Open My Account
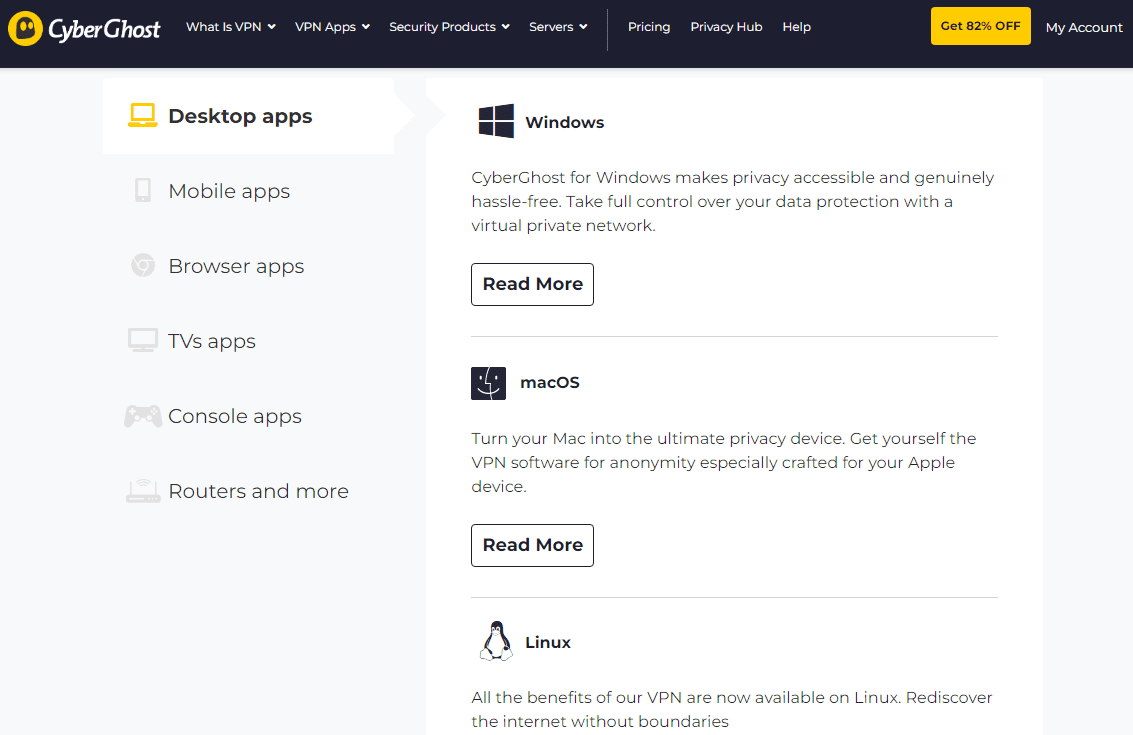 [x=1084, y=27]
